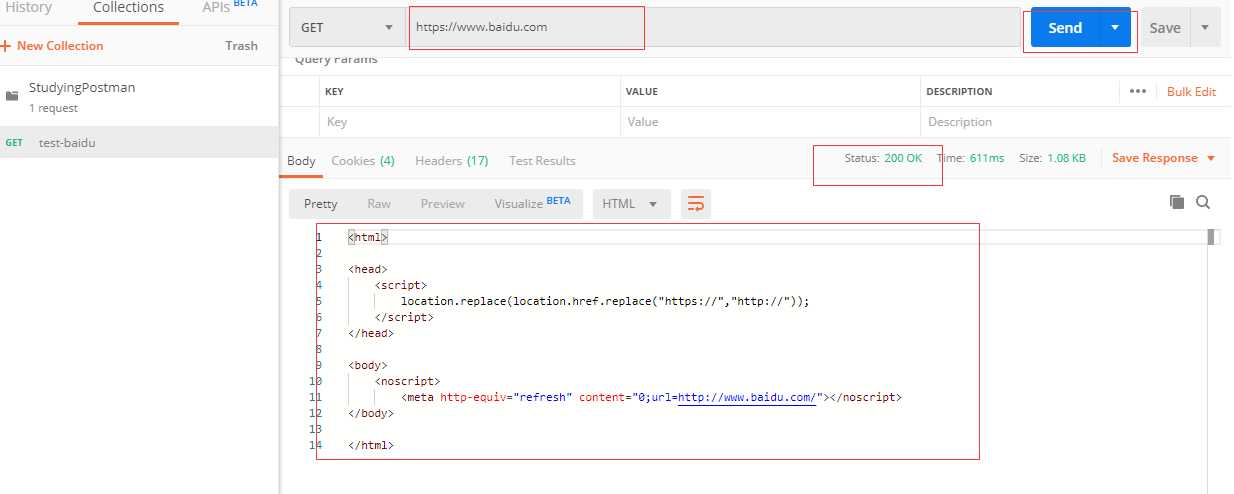
Task: Click the Status 200 OK text
Action: [x=883, y=158]
